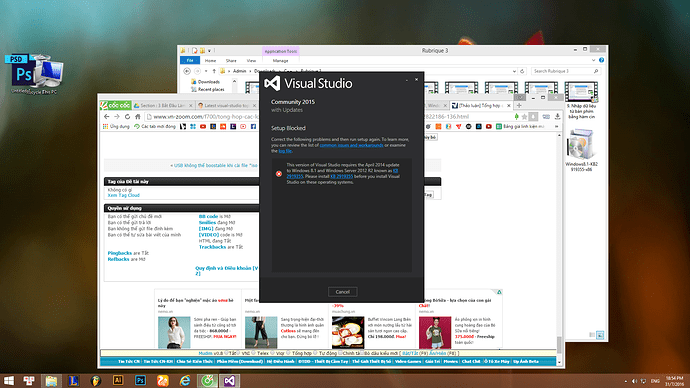
Task: Open the View ribbon tab in Explorer
Action: tap(251, 61)
